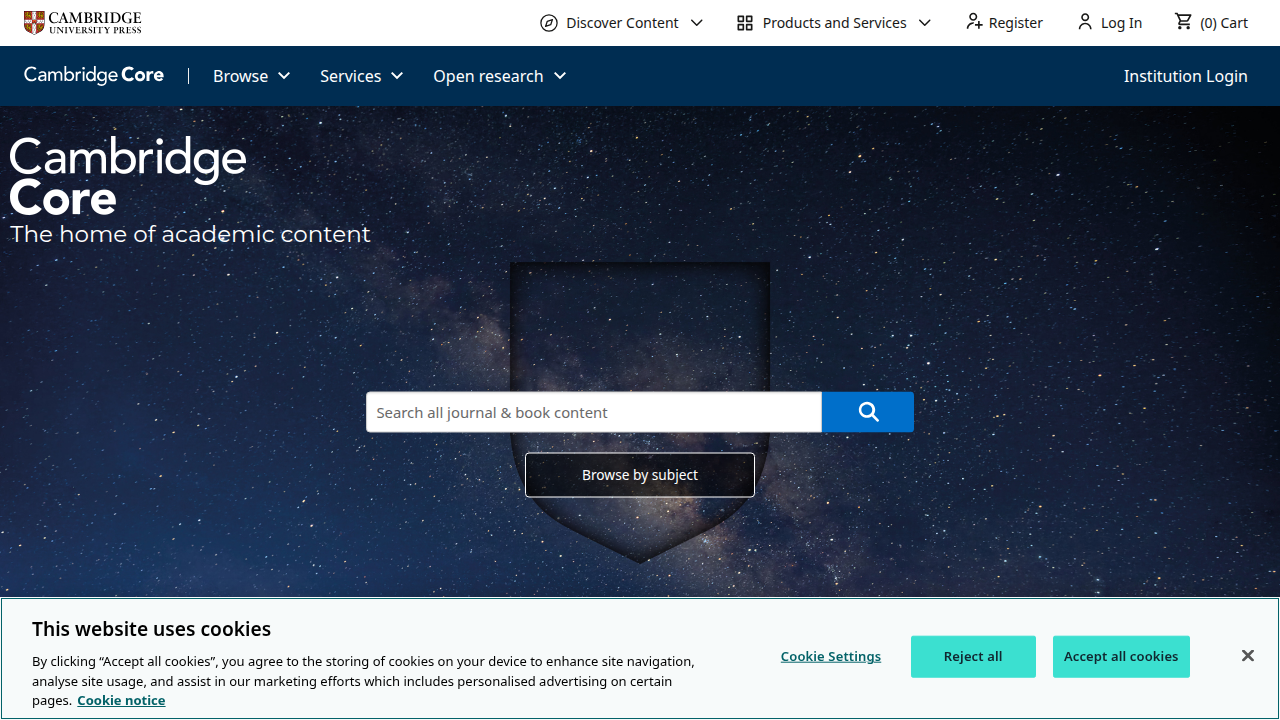Click the 'The home of academic content' tagline
Viewport: 1280px width, 720px height.
click(x=190, y=234)
